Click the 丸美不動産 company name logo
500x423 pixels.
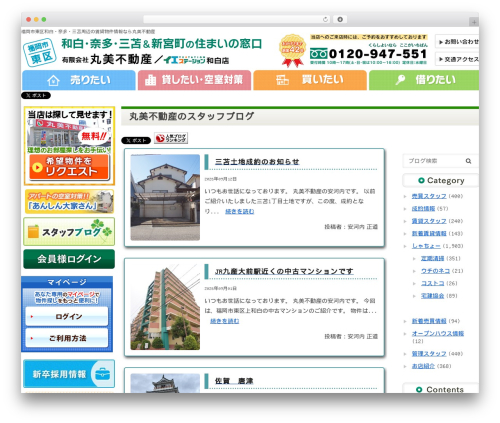point(121,60)
